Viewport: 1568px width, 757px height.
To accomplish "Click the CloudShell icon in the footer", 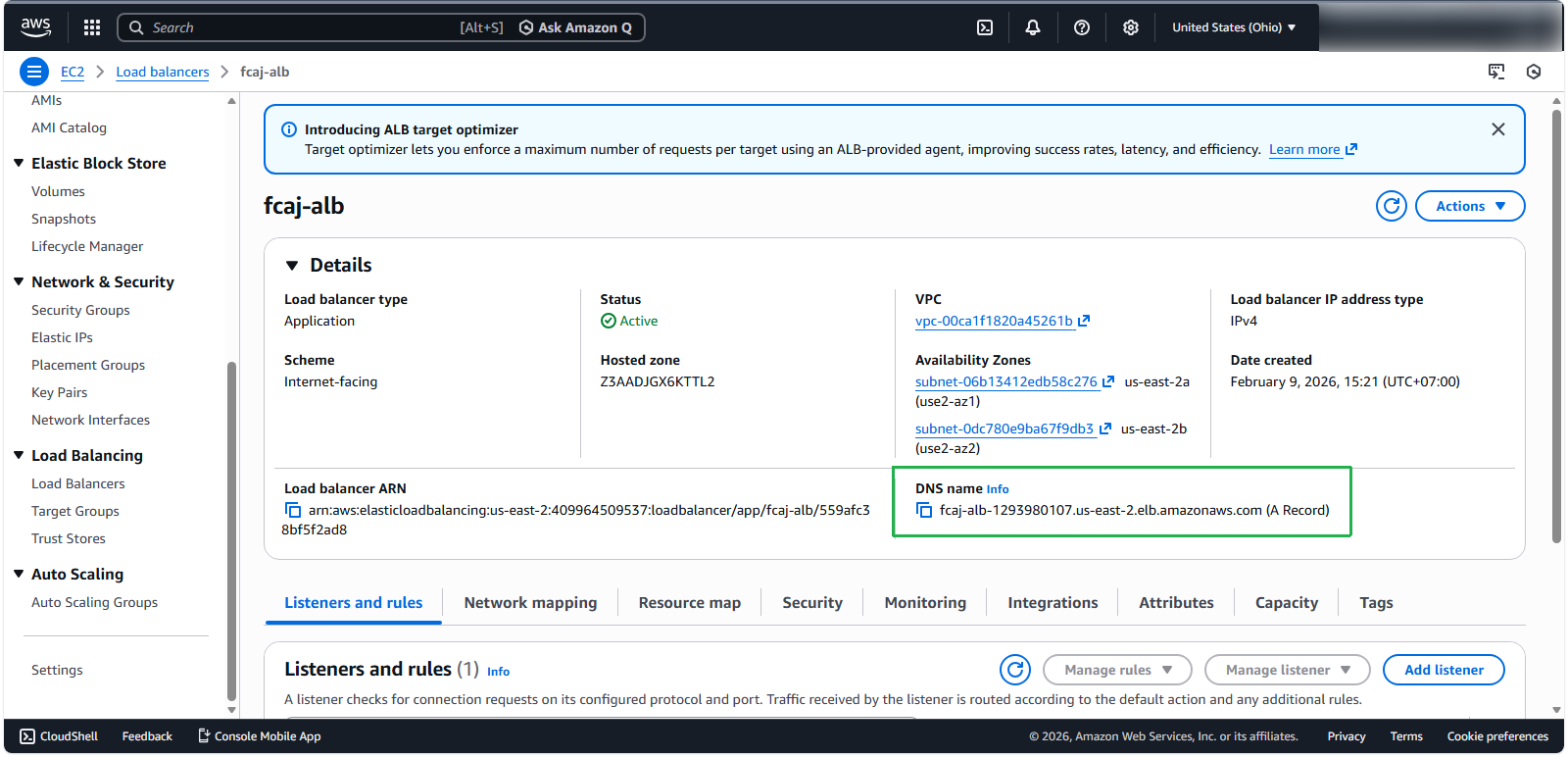I will [27, 736].
